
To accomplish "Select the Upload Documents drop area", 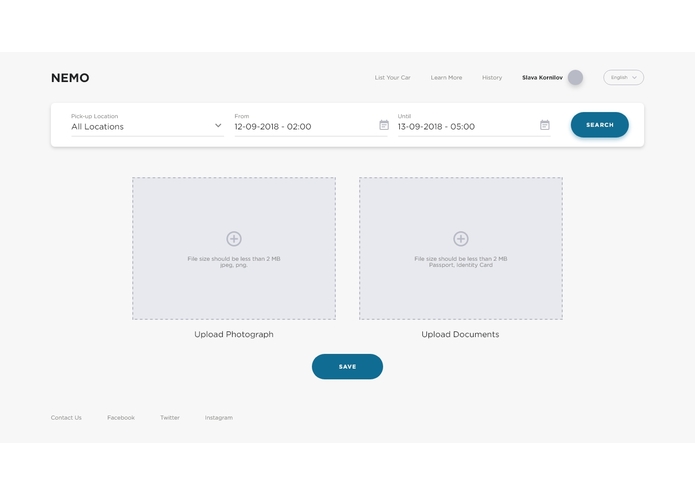I will 461,249.
